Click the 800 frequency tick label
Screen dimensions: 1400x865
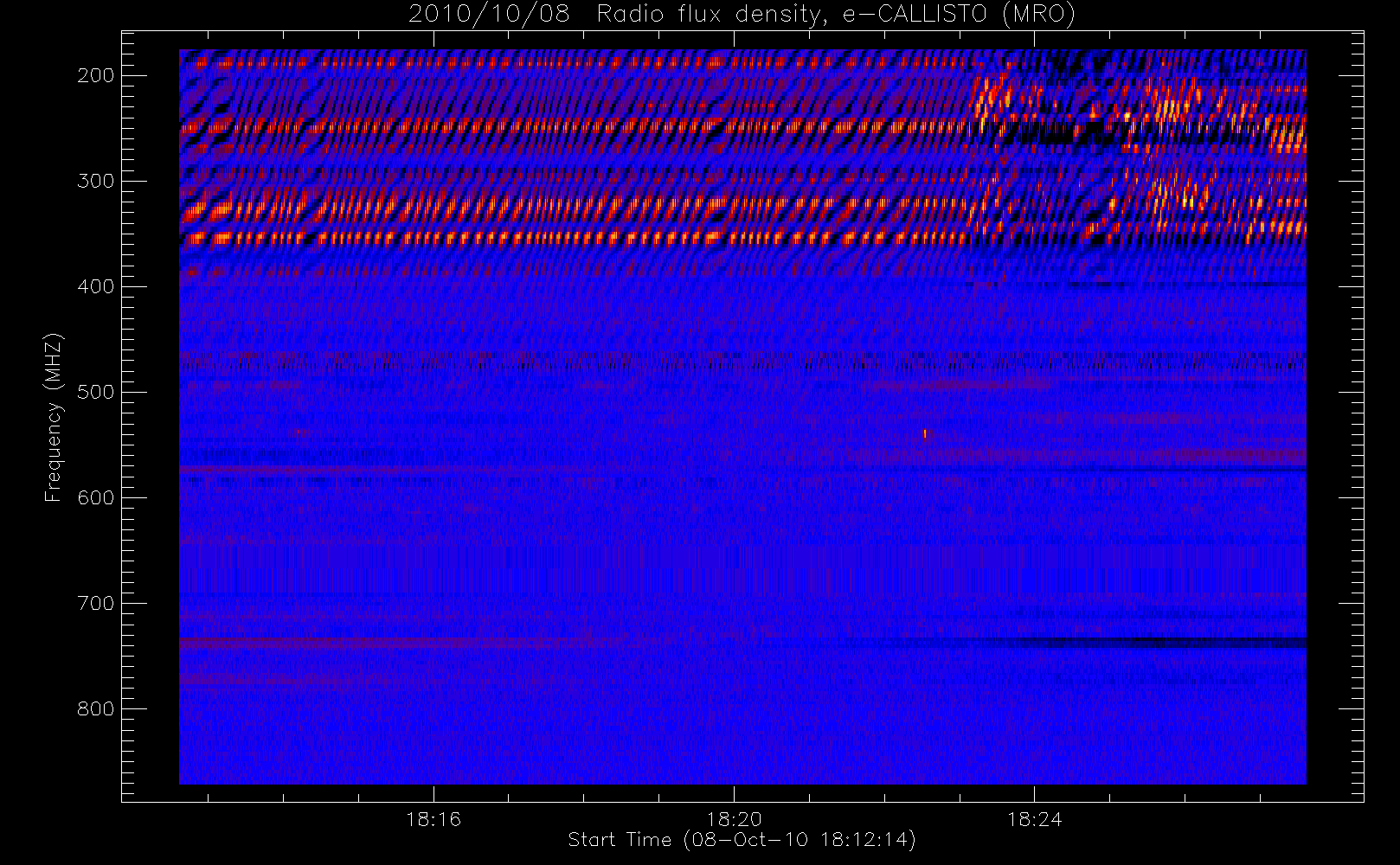tap(96, 708)
